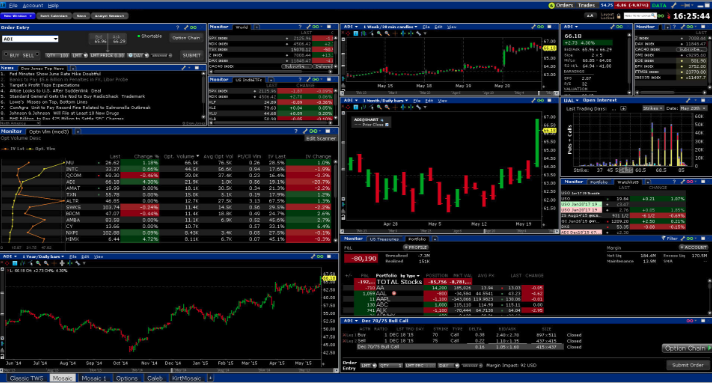
Task: Open the Order Entry panel wrench settings
Action: pyautogui.click(x=185, y=28)
